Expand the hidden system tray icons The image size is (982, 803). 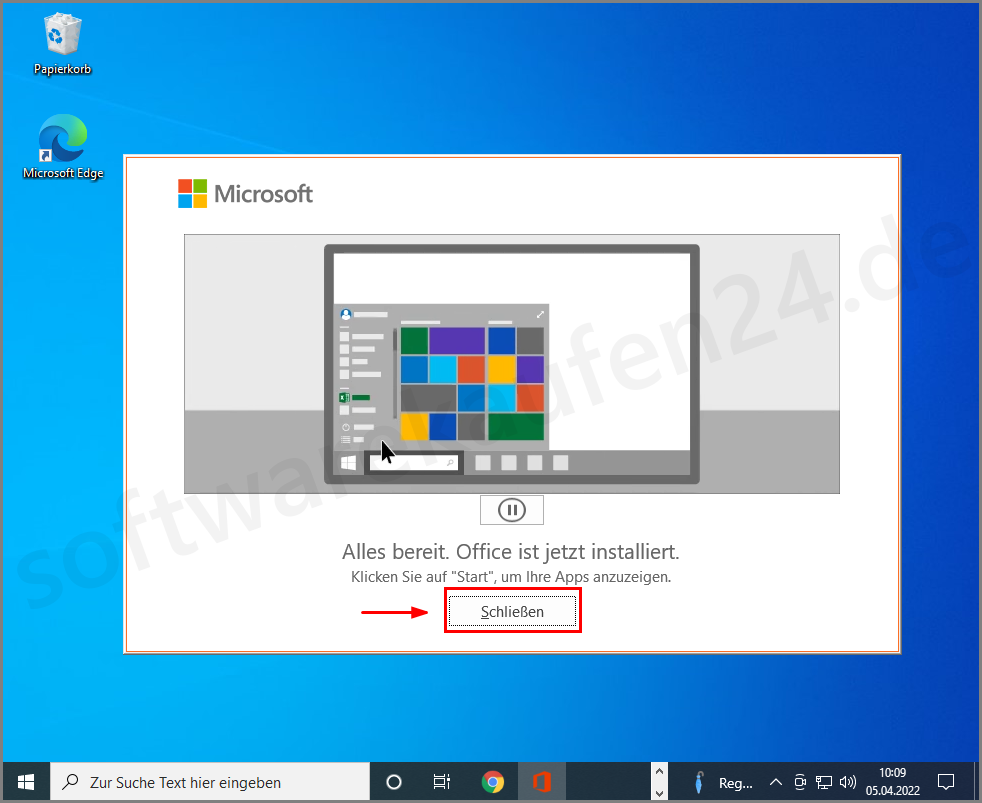775,782
